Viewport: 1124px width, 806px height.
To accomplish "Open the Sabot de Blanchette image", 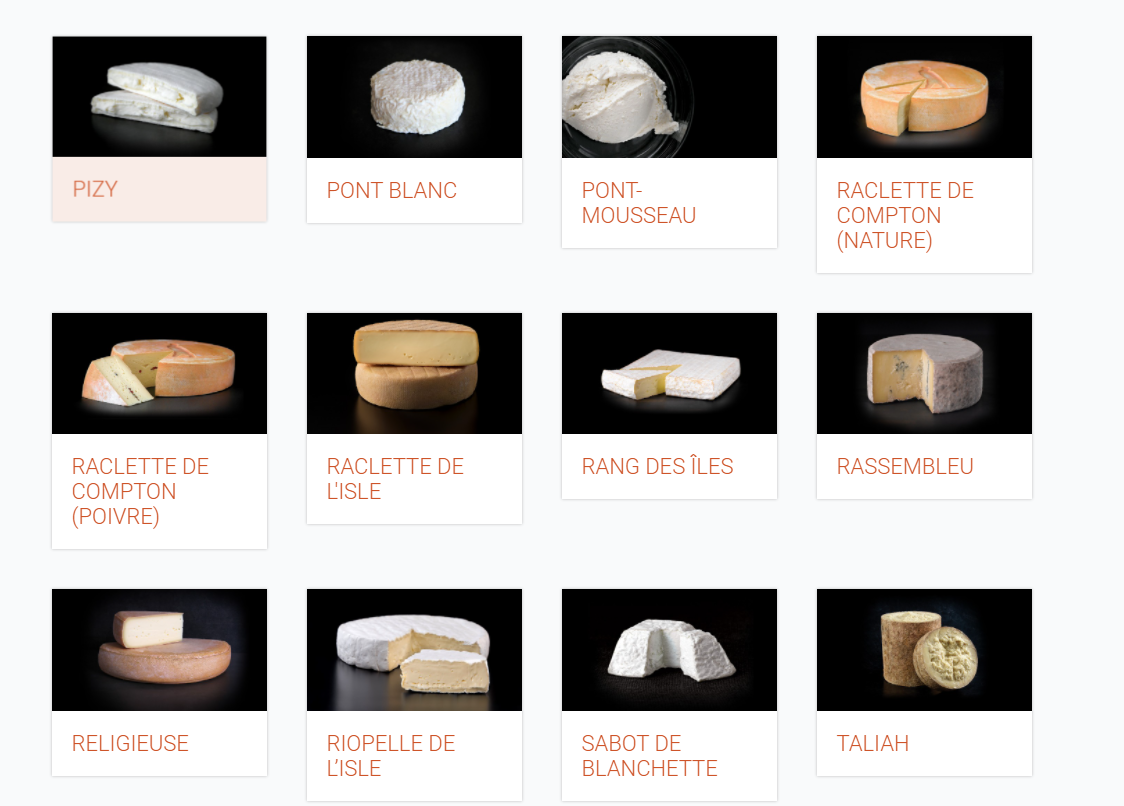I will tap(669, 650).
